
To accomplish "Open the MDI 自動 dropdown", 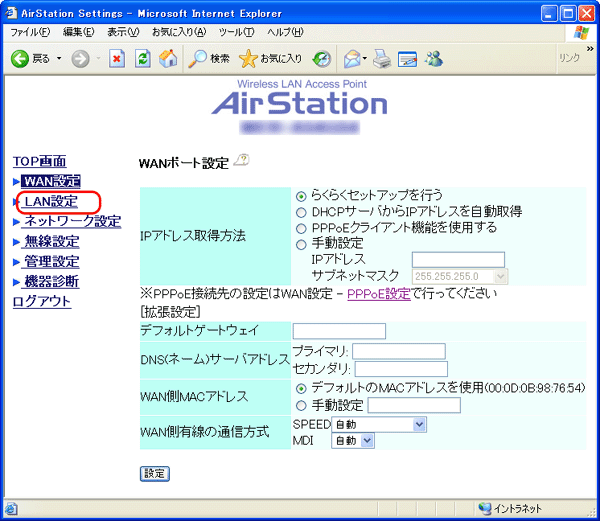I will [352, 441].
